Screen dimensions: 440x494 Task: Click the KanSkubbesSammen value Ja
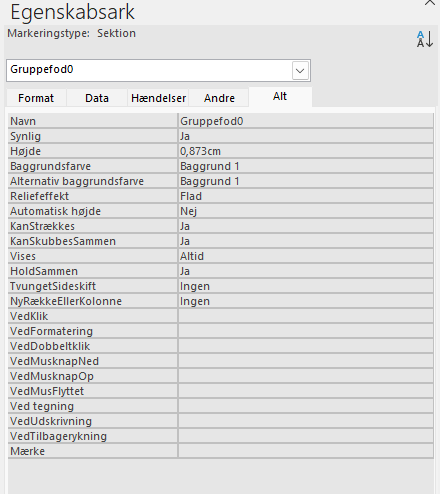pos(306,241)
